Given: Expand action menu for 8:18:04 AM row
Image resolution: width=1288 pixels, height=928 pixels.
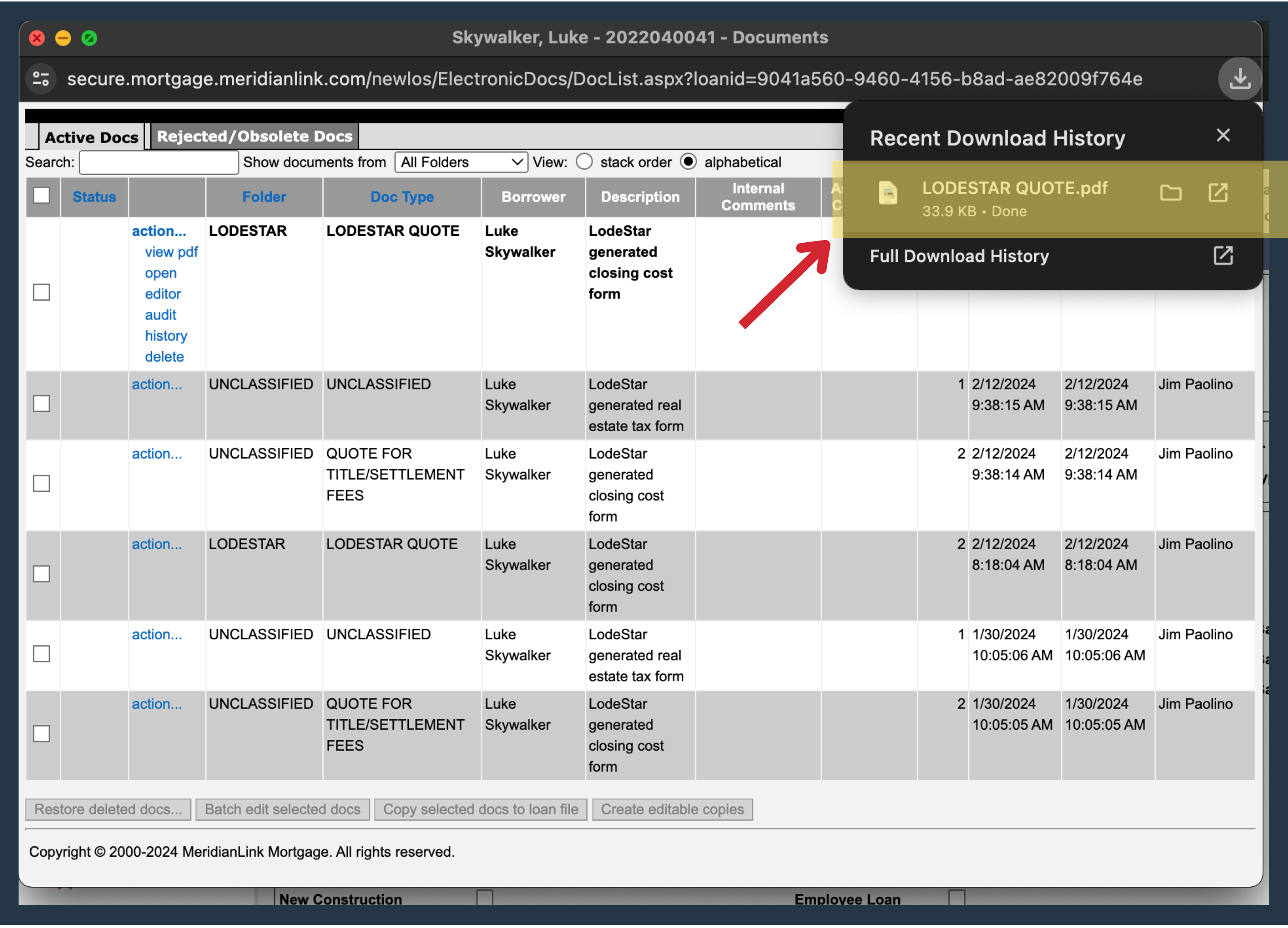Looking at the screenshot, I should pyautogui.click(x=157, y=544).
